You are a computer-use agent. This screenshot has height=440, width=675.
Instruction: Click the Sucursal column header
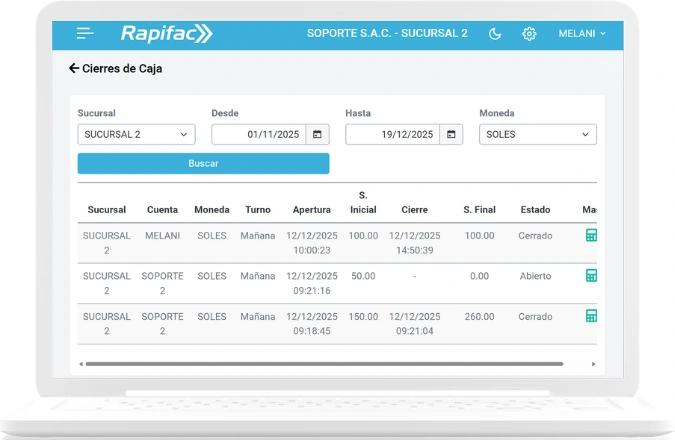107,210
